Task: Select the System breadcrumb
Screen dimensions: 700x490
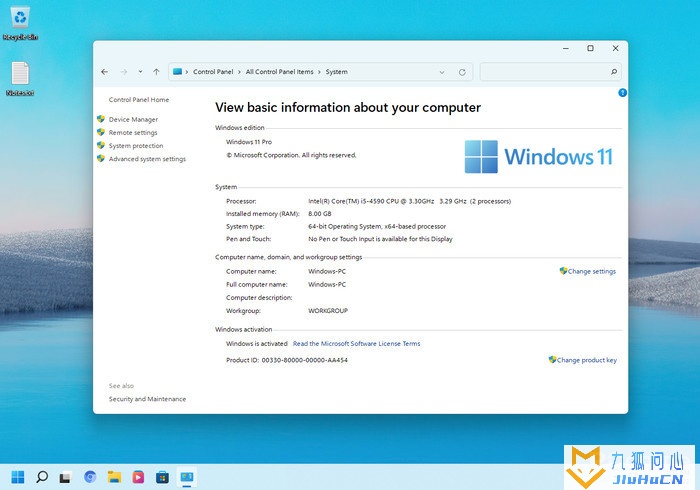Action: [x=337, y=72]
